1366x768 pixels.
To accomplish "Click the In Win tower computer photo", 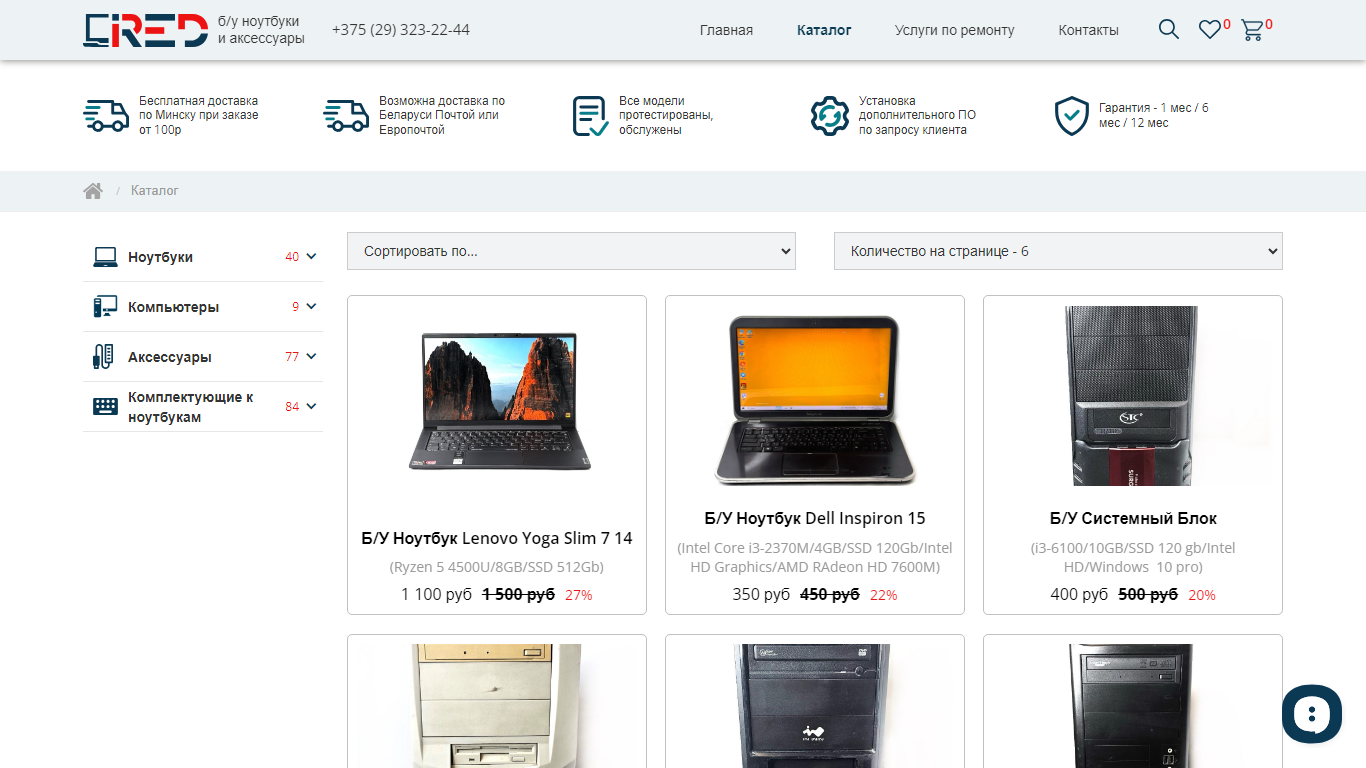I will [x=815, y=706].
